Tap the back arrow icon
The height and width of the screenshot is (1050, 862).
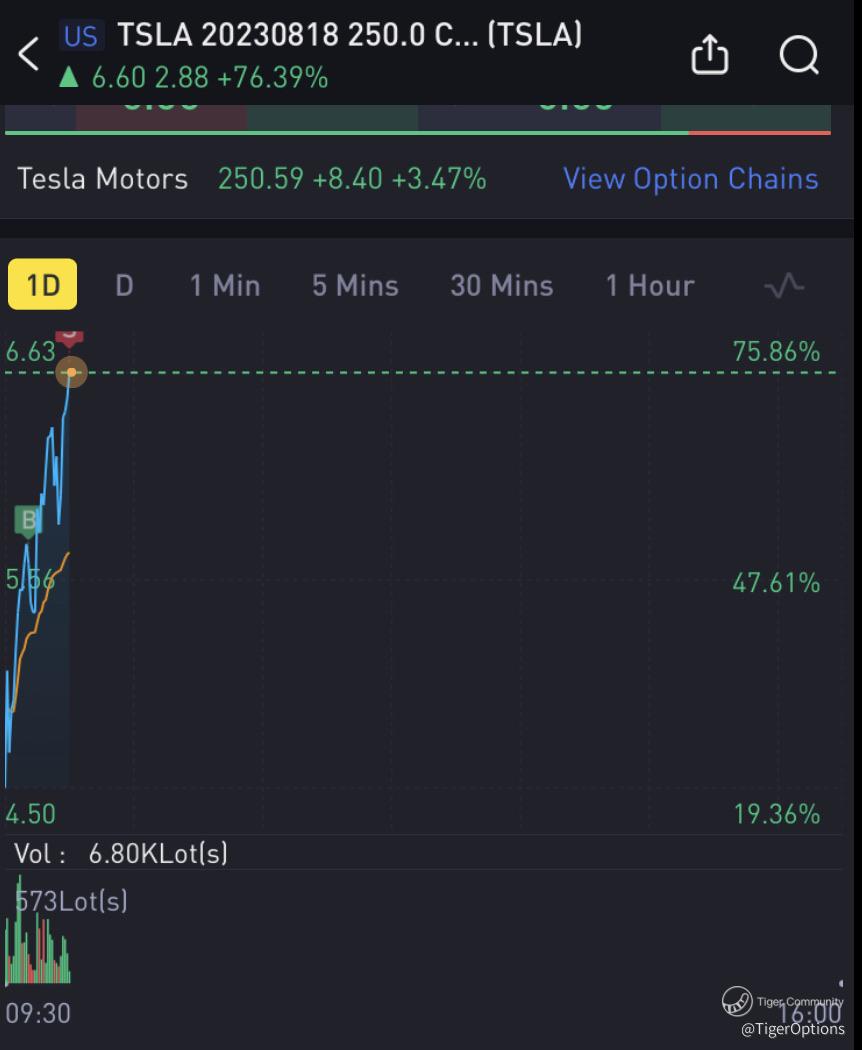(29, 54)
